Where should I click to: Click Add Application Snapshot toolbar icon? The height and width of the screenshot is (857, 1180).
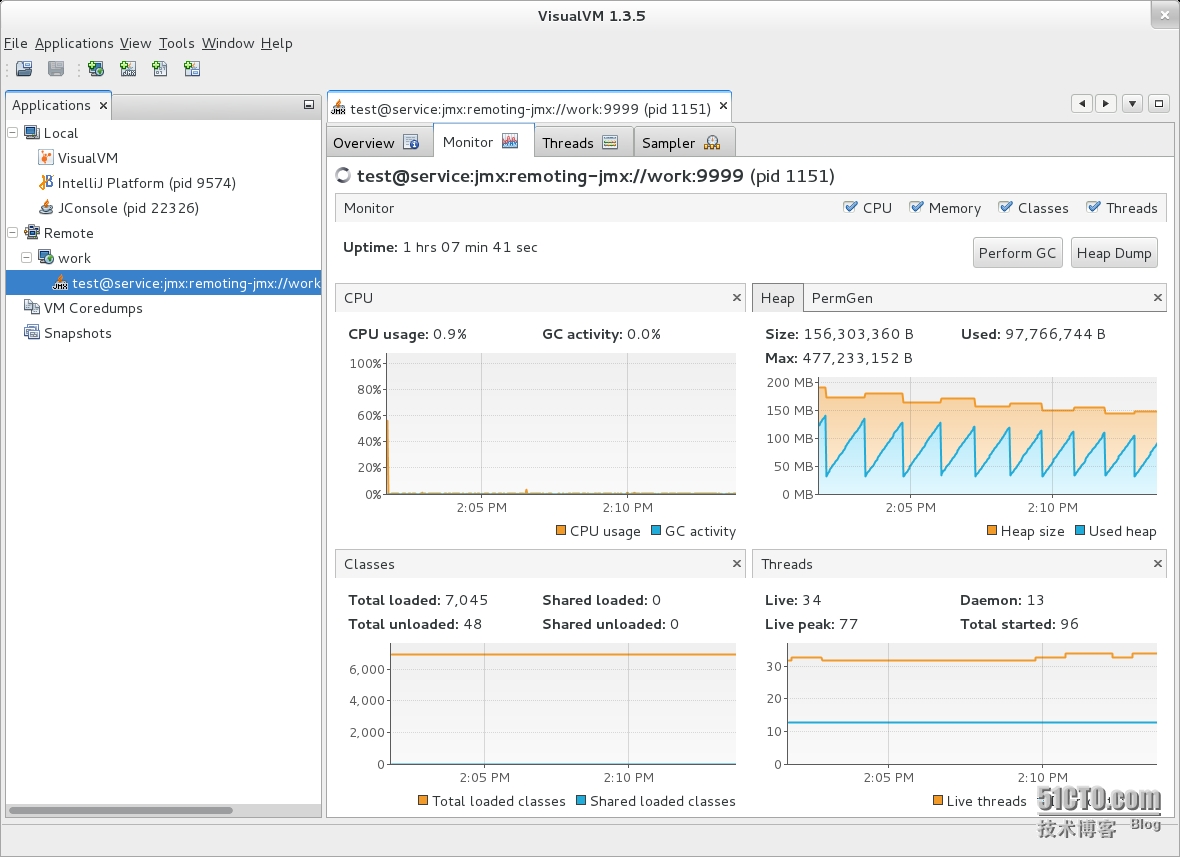click(x=192, y=69)
